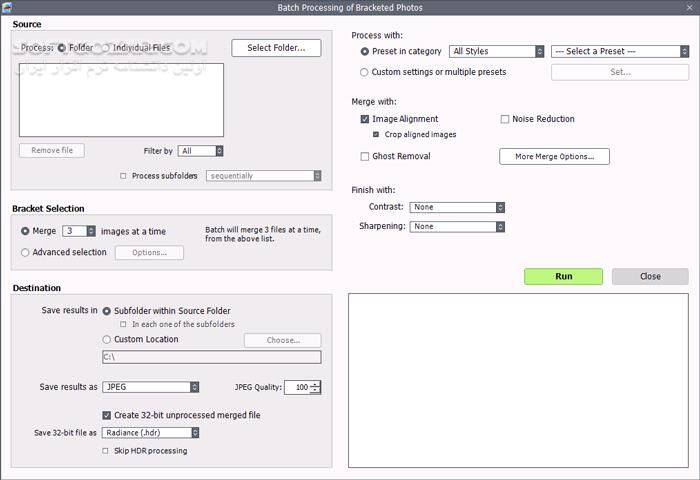Choose Custom settings or multiple presets
Image resolution: width=700 pixels, height=480 pixels.
(364, 72)
